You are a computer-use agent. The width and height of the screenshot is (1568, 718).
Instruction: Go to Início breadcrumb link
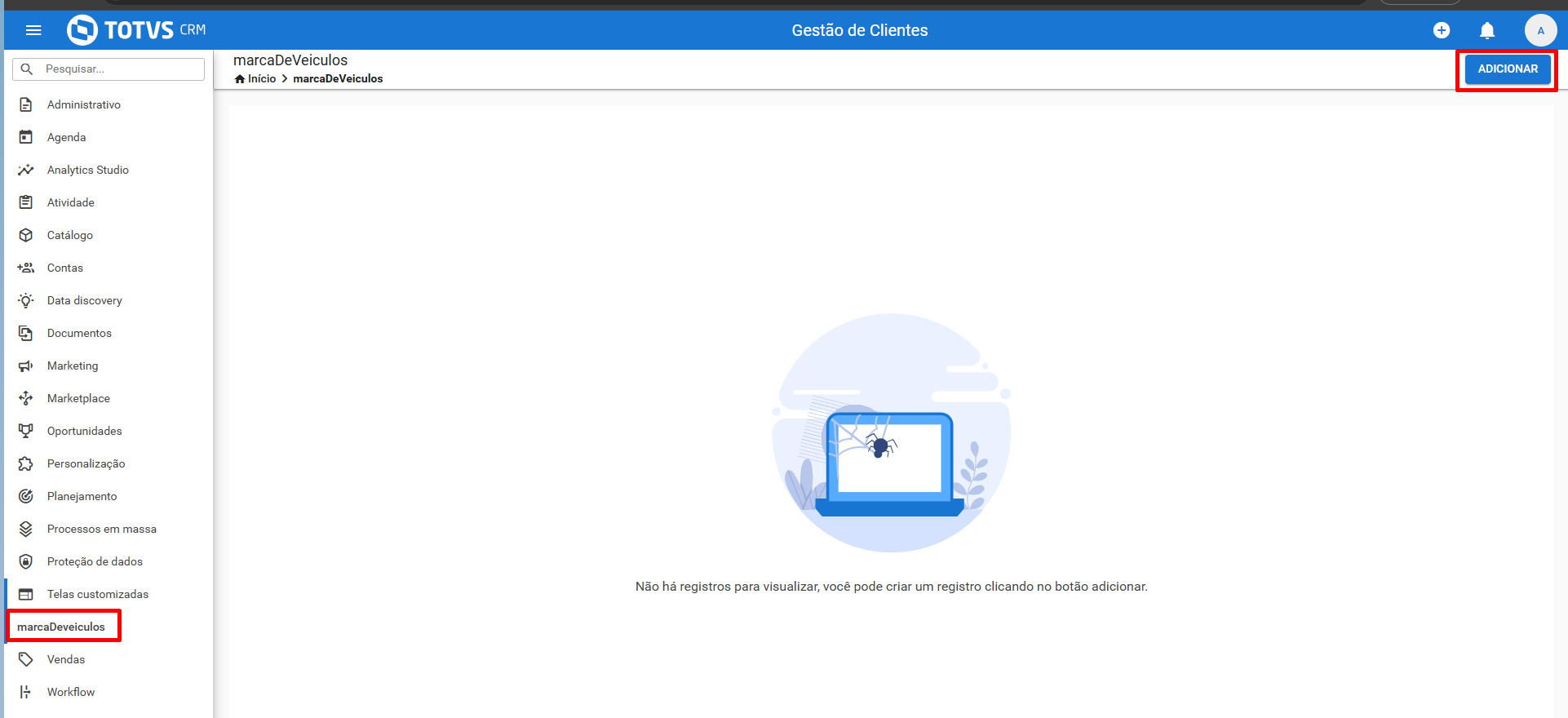click(x=262, y=79)
